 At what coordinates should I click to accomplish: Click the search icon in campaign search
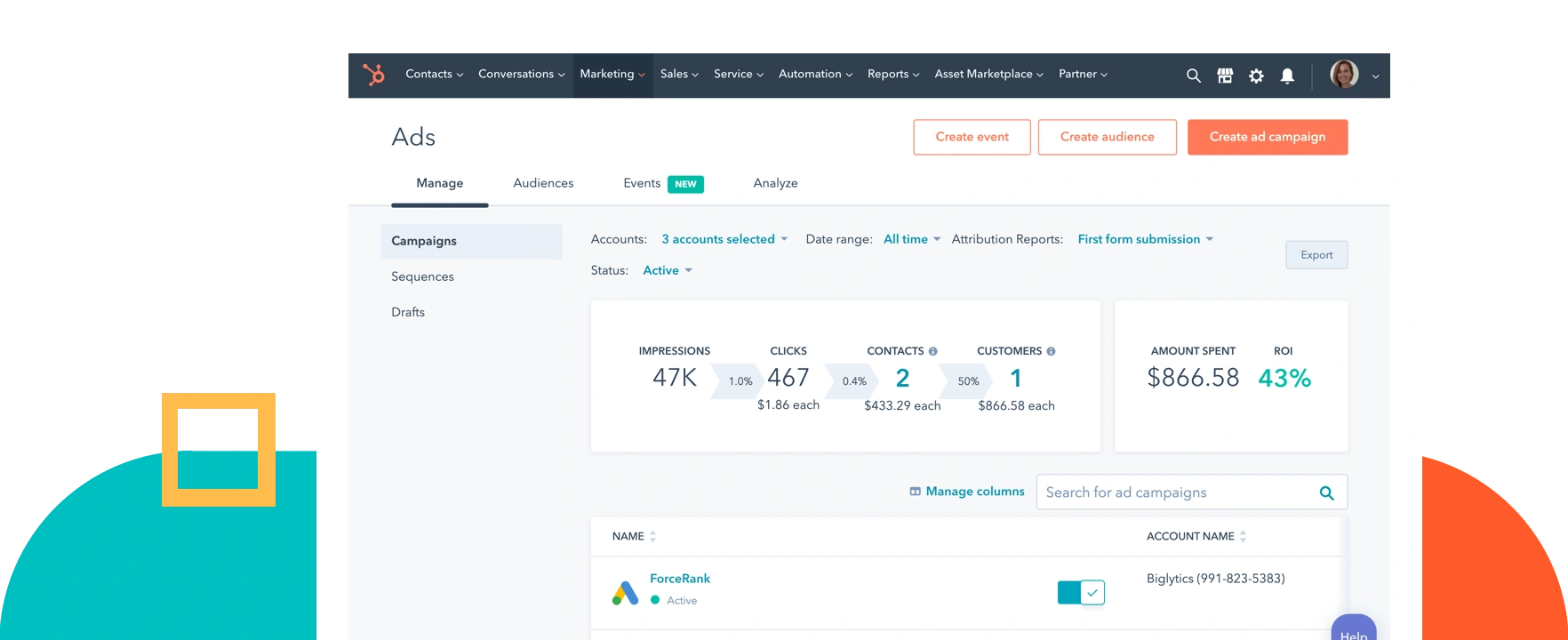coord(1326,492)
